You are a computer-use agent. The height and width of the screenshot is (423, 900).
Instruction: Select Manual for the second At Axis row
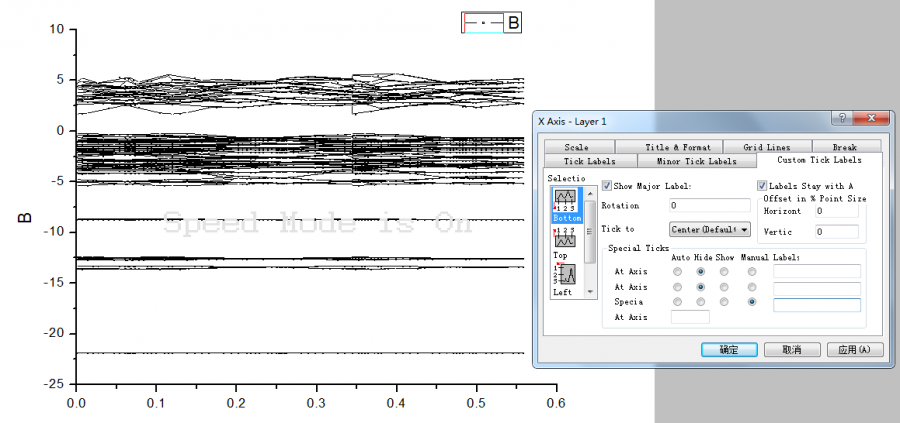[751, 286]
